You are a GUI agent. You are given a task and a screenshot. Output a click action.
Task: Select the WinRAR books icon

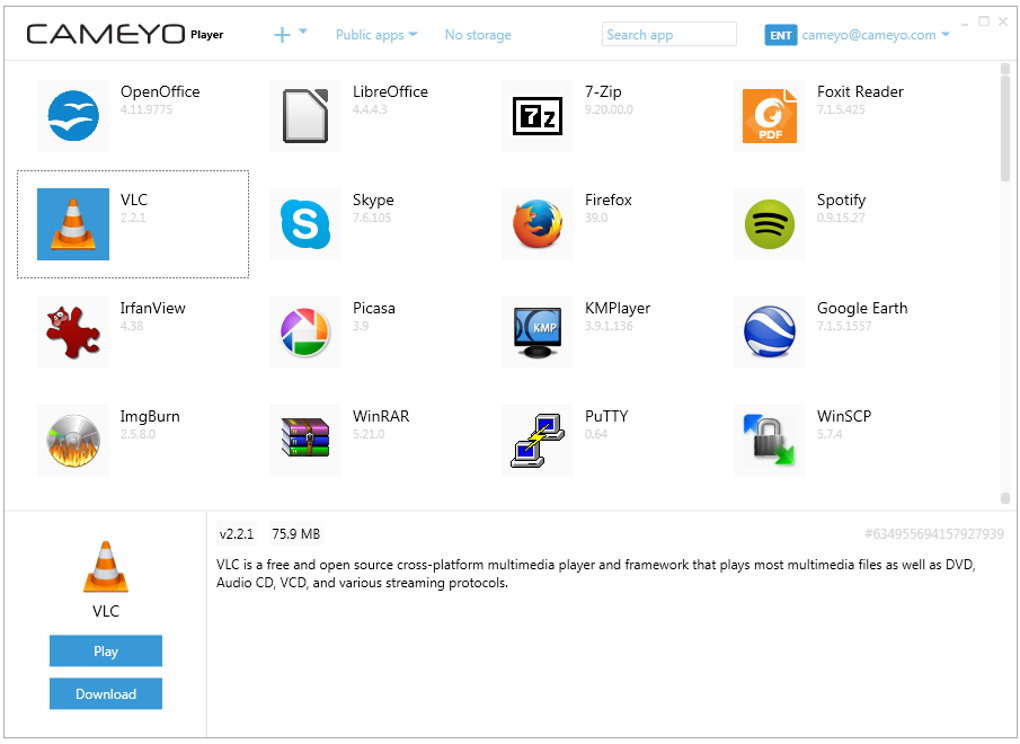click(x=305, y=441)
